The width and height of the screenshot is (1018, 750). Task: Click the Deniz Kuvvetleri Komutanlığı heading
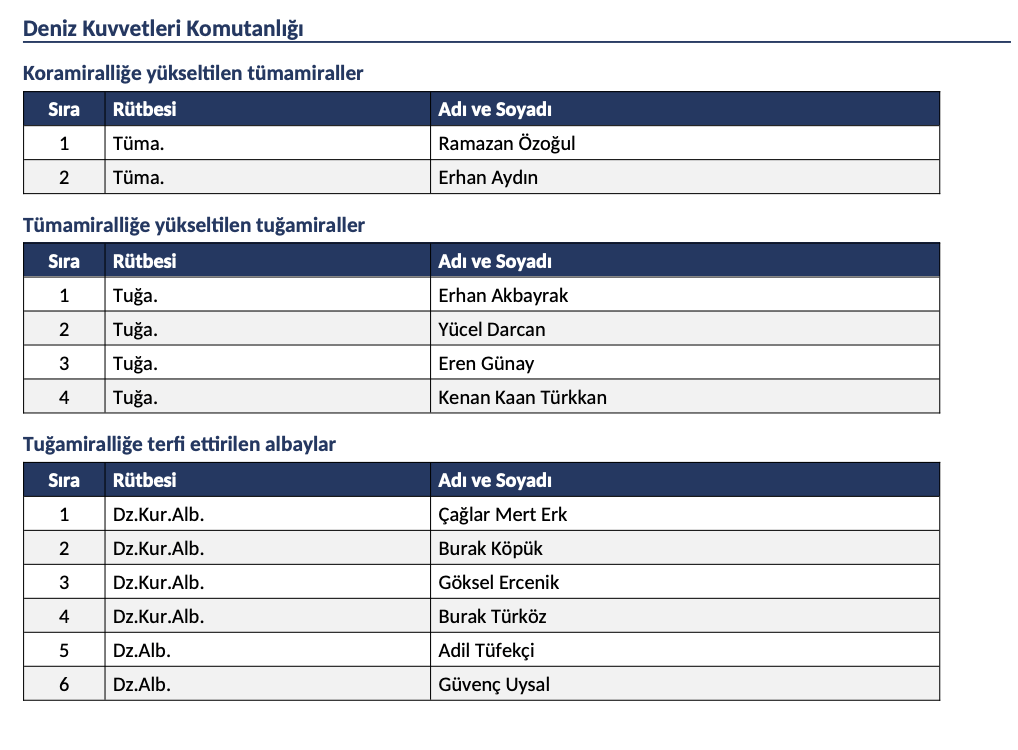[x=163, y=29]
